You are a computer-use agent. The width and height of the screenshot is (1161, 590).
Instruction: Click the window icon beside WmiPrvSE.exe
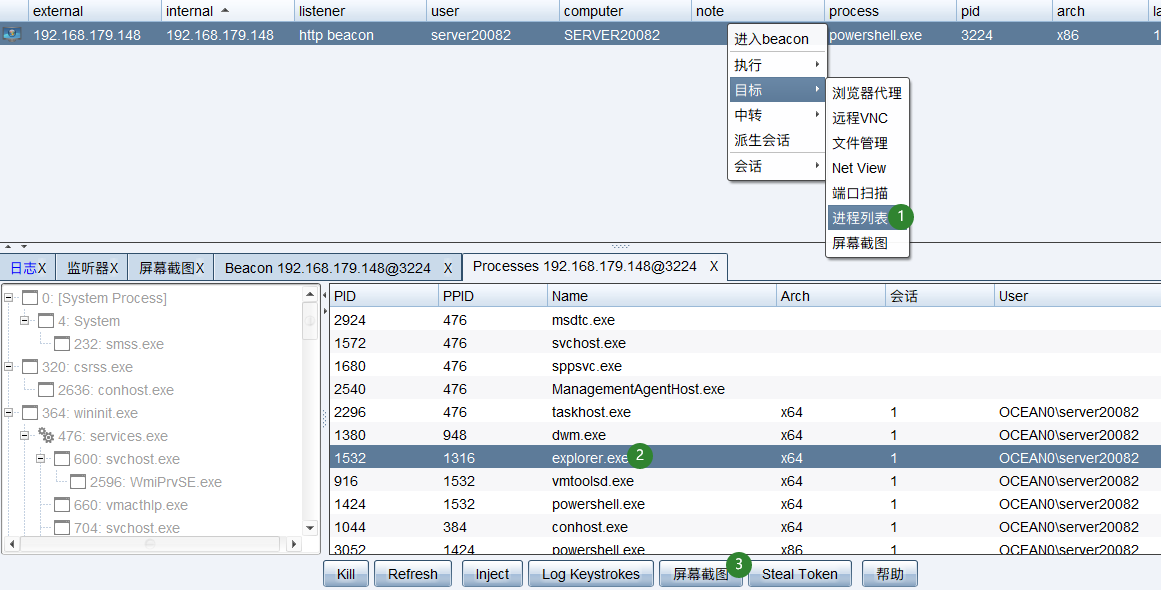click(78, 482)
